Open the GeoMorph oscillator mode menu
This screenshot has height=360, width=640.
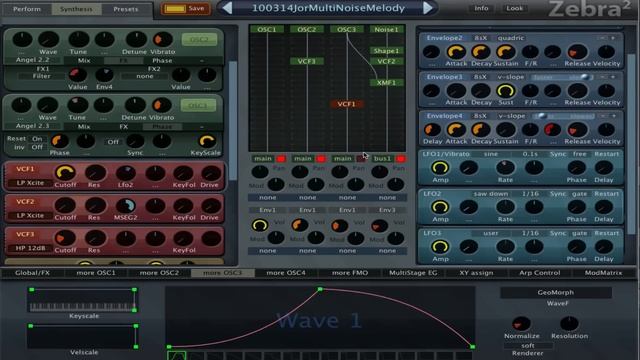(x=556, y=292)
